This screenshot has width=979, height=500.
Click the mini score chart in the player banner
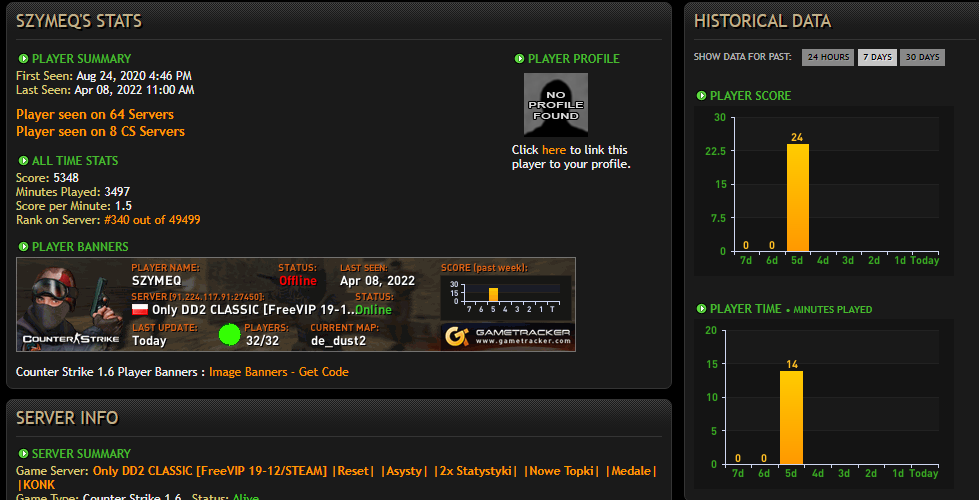506,298
